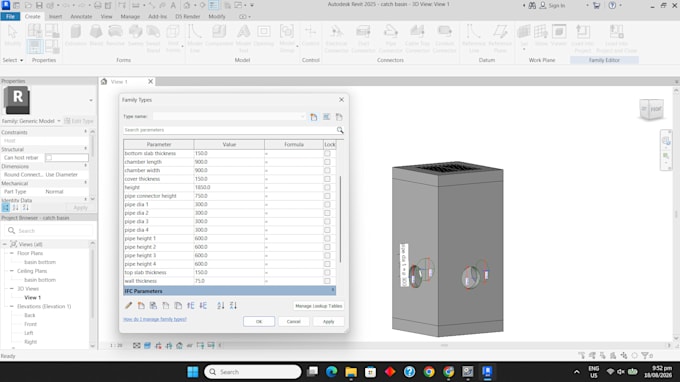Switch to the Modify ribbon tab
Image resolution: width=680 pixels, height=382 pixels.
click(x=216, y=16)
